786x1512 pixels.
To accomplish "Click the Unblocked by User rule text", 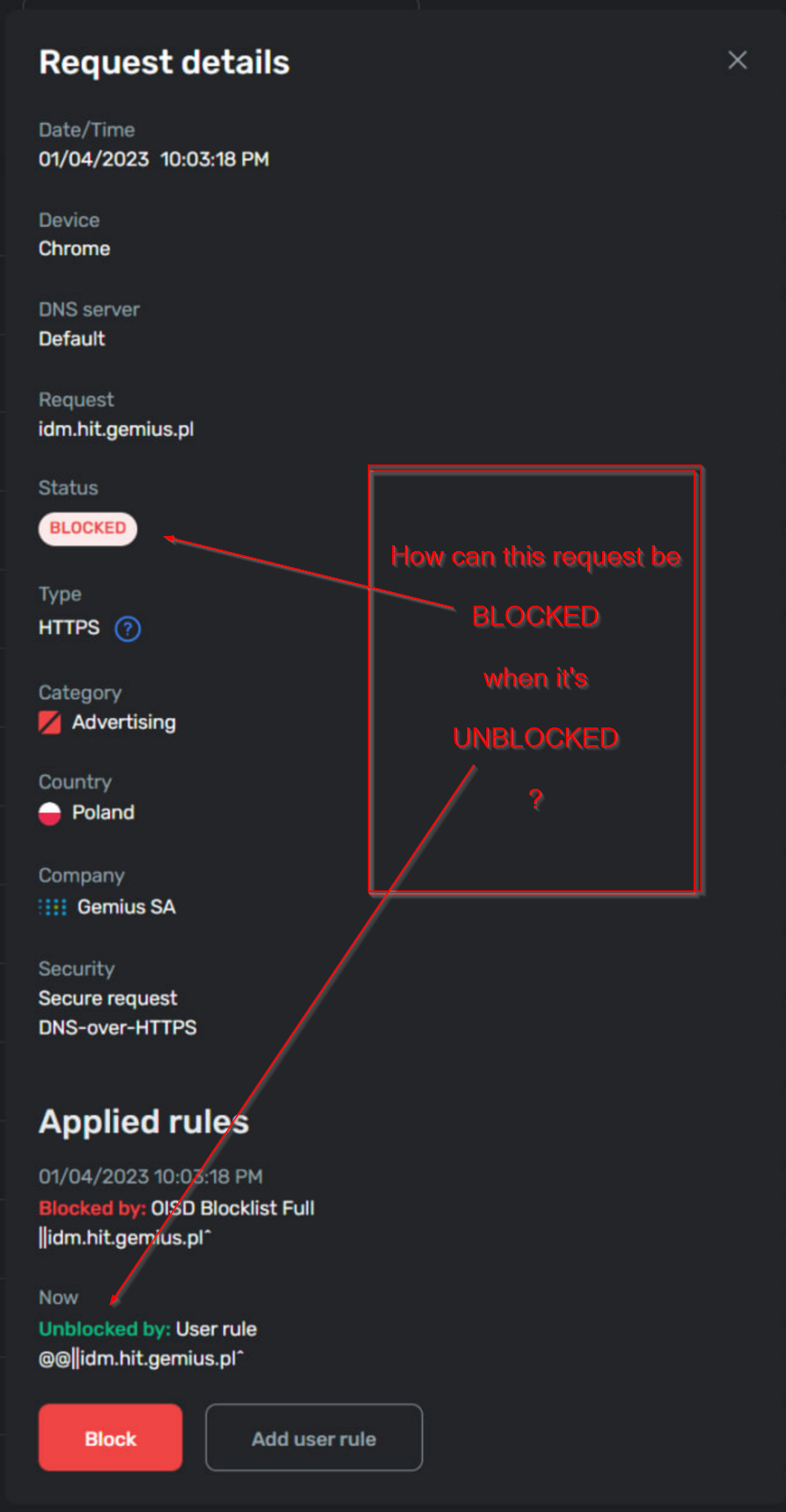I will (x=148, y=1328).
